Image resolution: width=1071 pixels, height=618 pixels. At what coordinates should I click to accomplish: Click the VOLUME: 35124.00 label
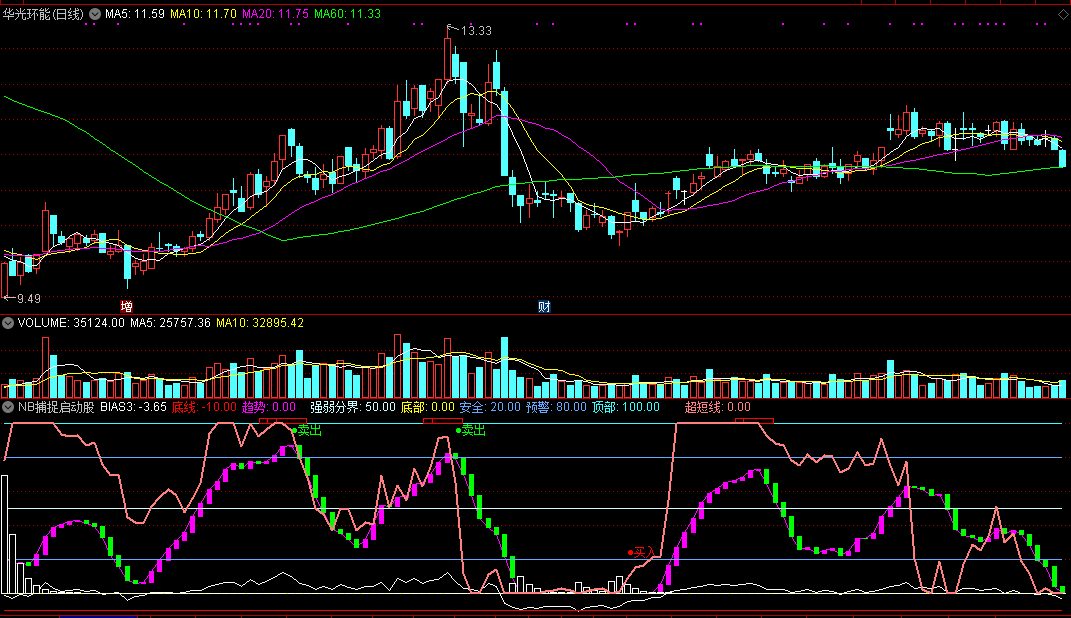tap(71, 323)
